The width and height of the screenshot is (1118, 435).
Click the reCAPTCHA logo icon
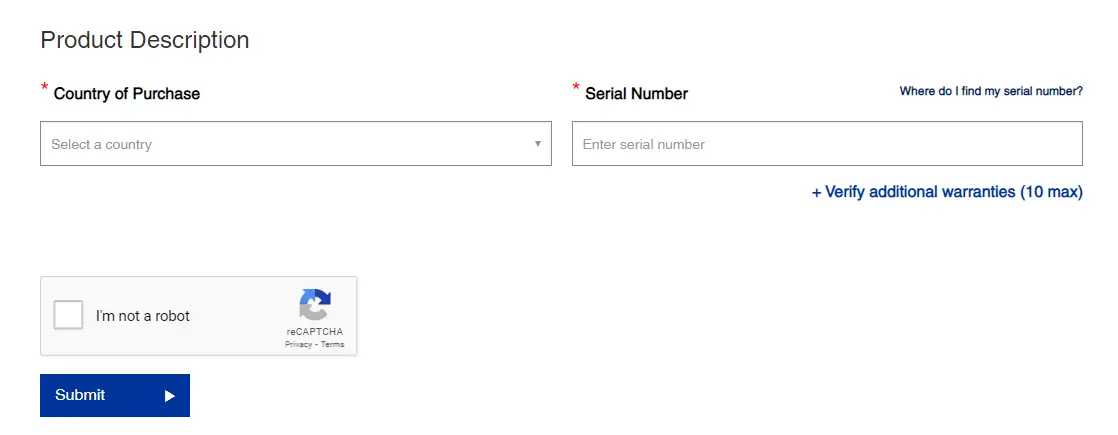(314, 305)
